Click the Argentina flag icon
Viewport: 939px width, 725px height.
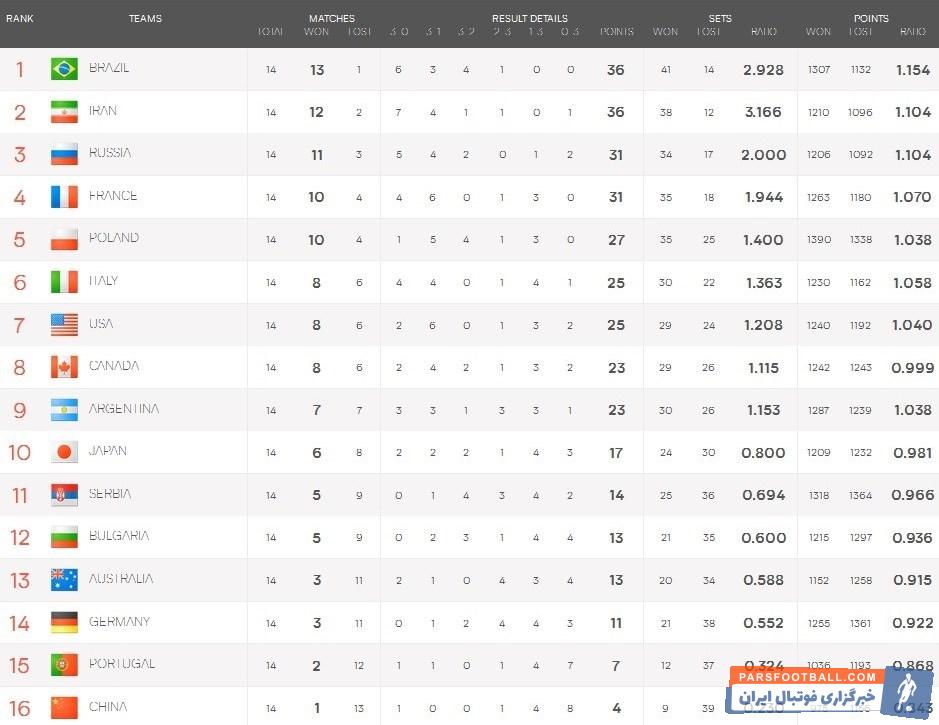tap(64, 410)
